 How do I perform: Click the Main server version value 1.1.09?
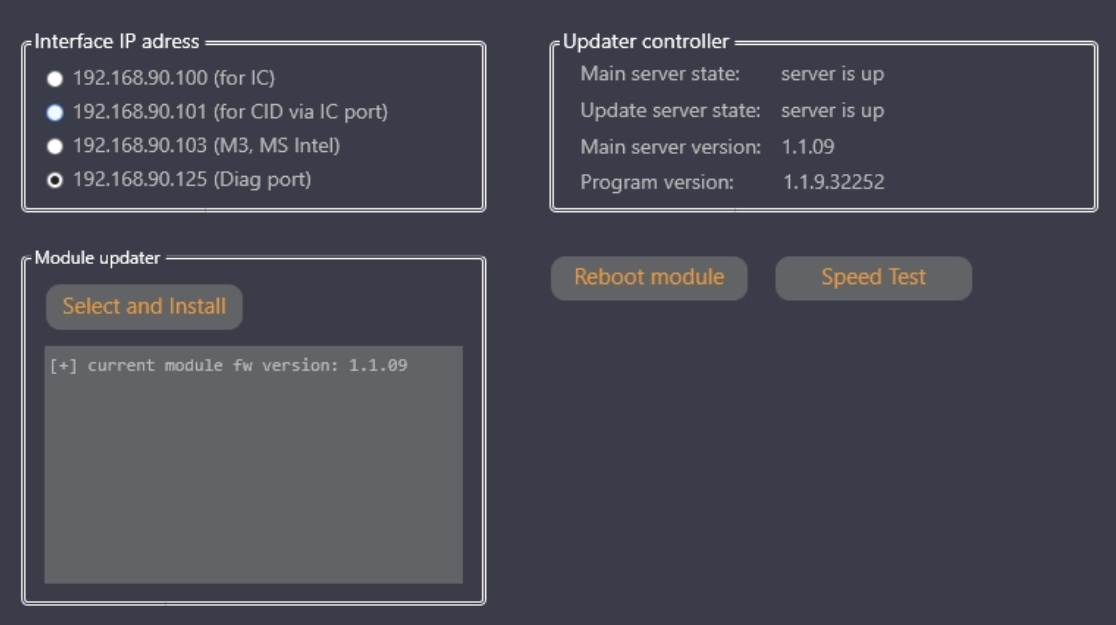point(808,147)
